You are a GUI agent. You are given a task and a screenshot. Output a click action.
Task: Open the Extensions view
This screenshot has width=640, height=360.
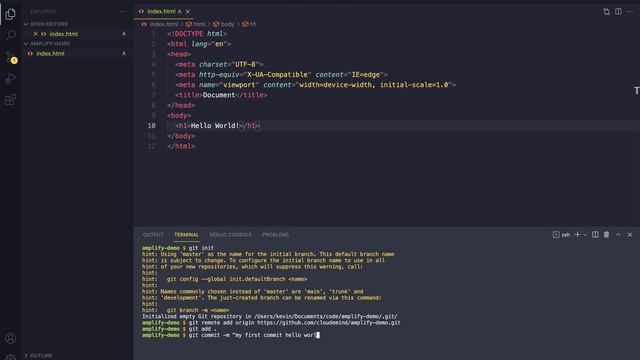click(x=11, y=100)
